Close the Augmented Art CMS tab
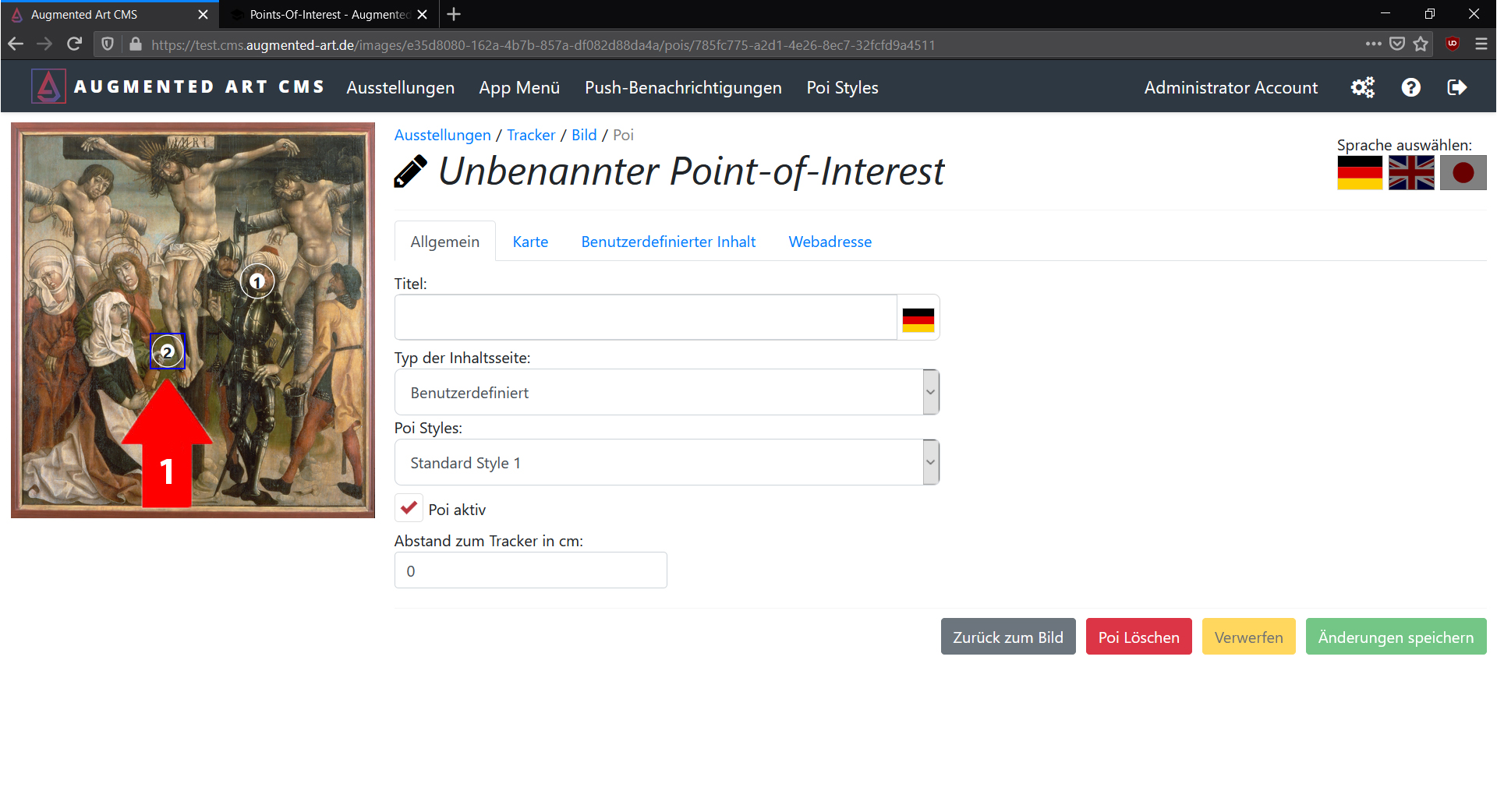 point(203,14)
